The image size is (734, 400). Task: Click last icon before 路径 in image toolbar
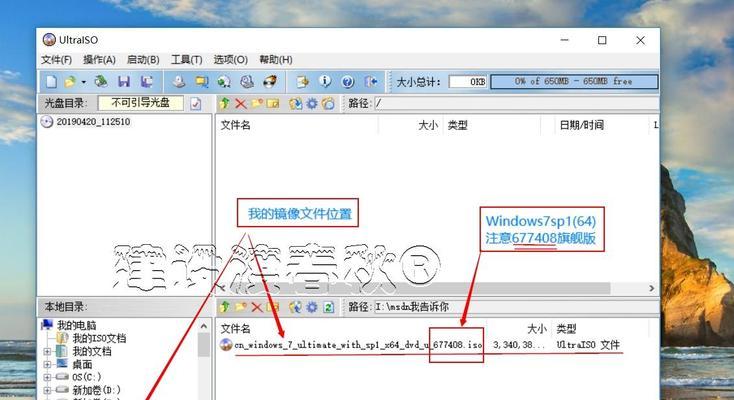point(328,104)
